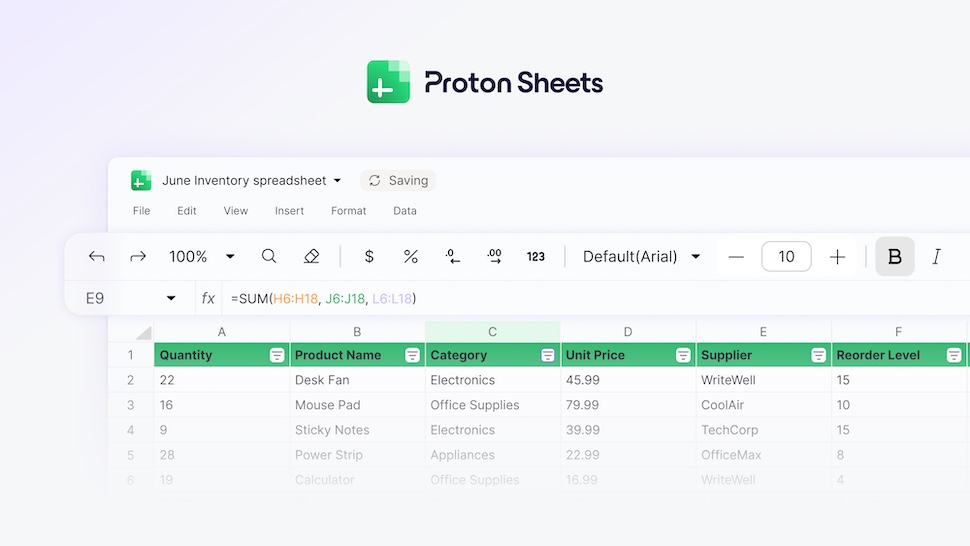
Task: Open the Format menu
Action: 348,211
